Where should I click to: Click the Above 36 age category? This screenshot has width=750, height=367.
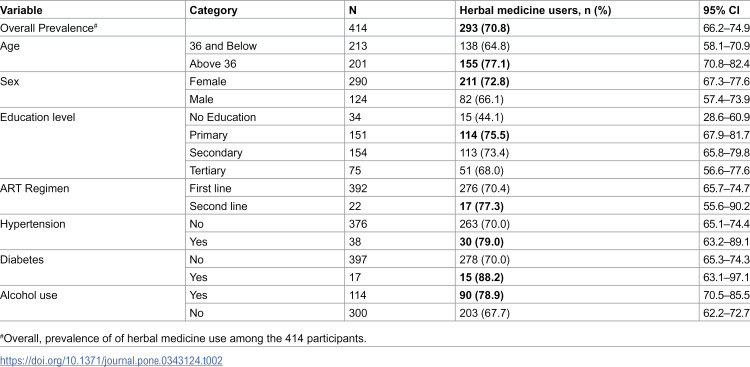[211, 64]
